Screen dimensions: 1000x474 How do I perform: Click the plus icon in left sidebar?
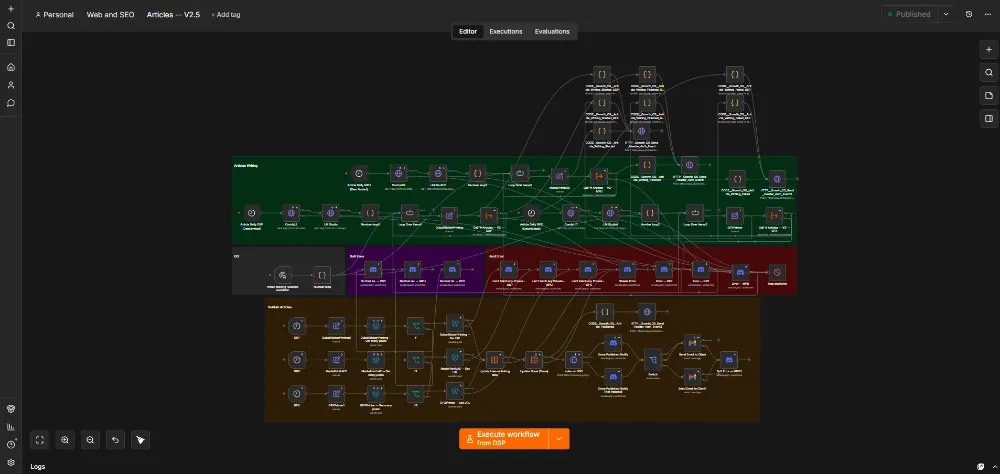point(11,9)
